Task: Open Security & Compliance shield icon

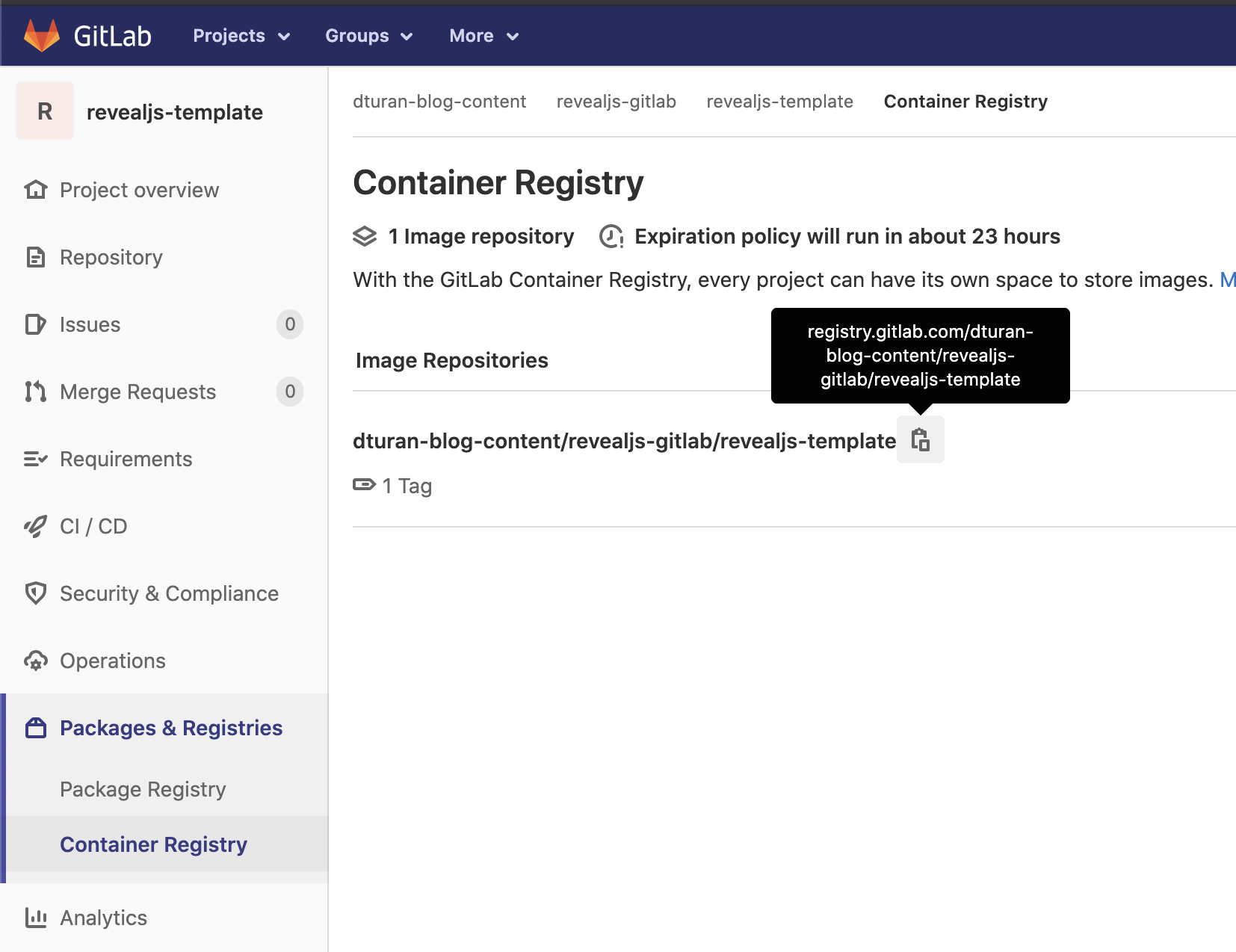Action: pyautogui.click(x=35, y=593)
